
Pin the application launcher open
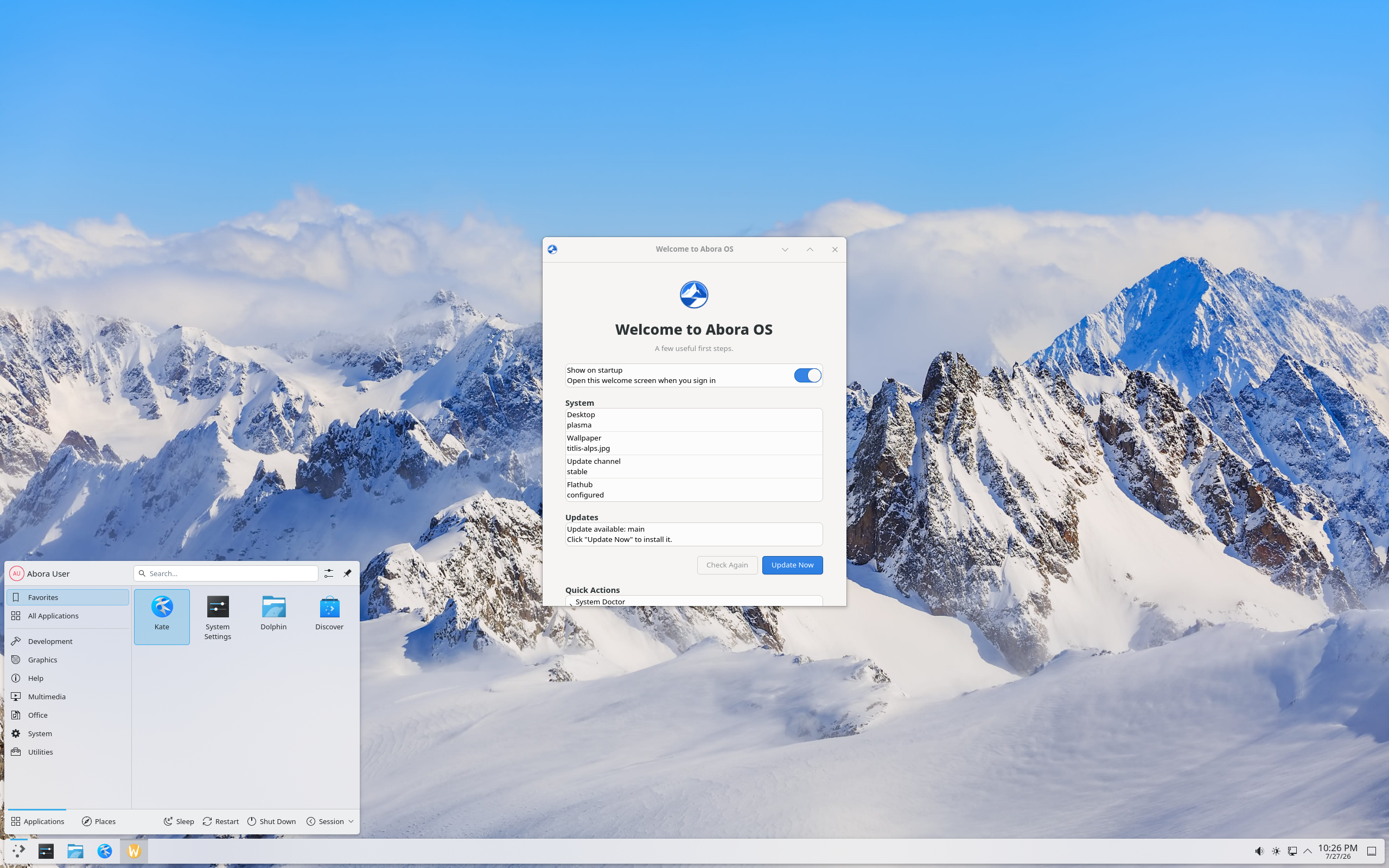(347, 573)
